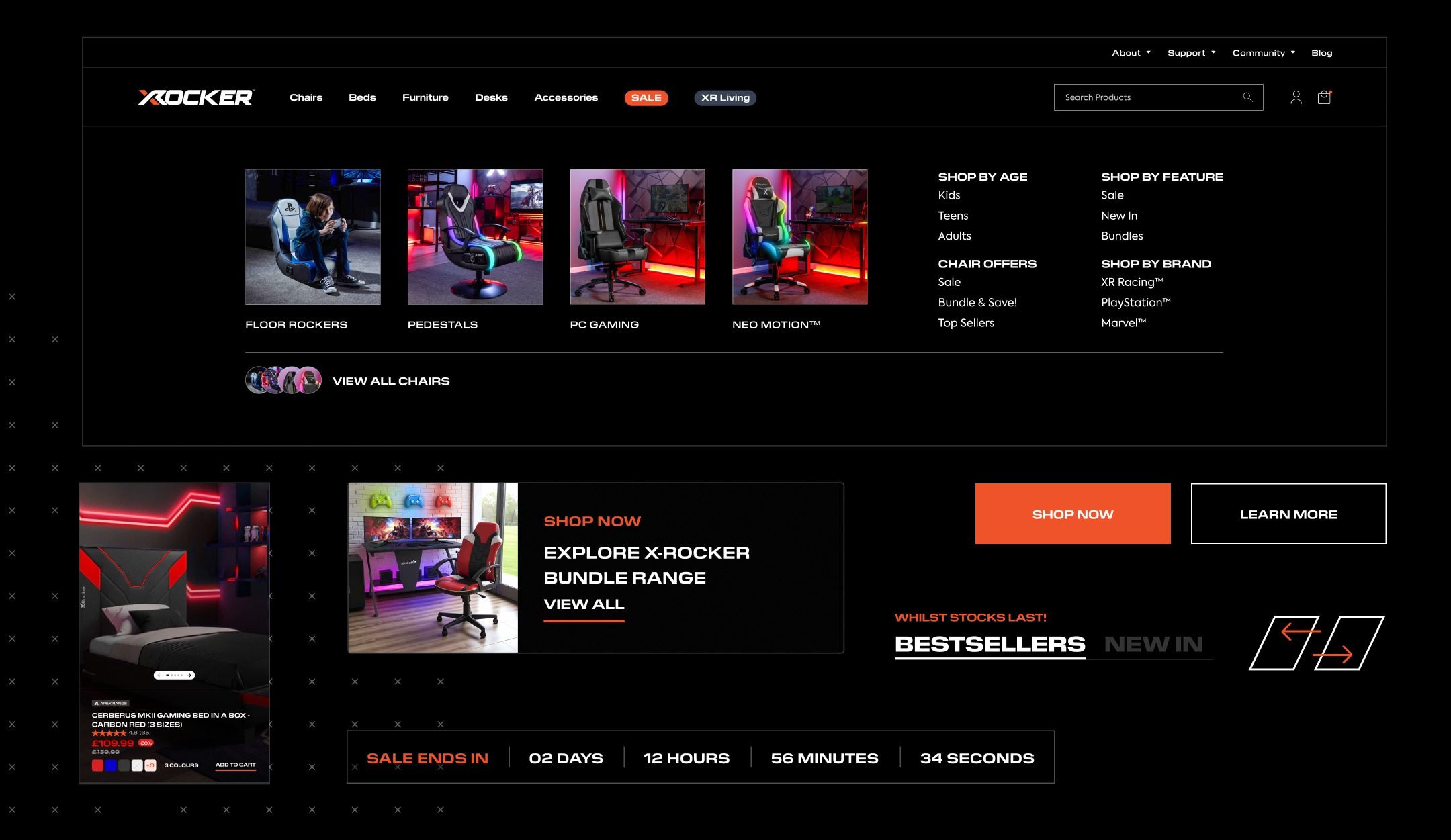Screen dimensions: 1451x840
Task: Select Sale under Shop By Feature
Action: [x=1112, y=195]
